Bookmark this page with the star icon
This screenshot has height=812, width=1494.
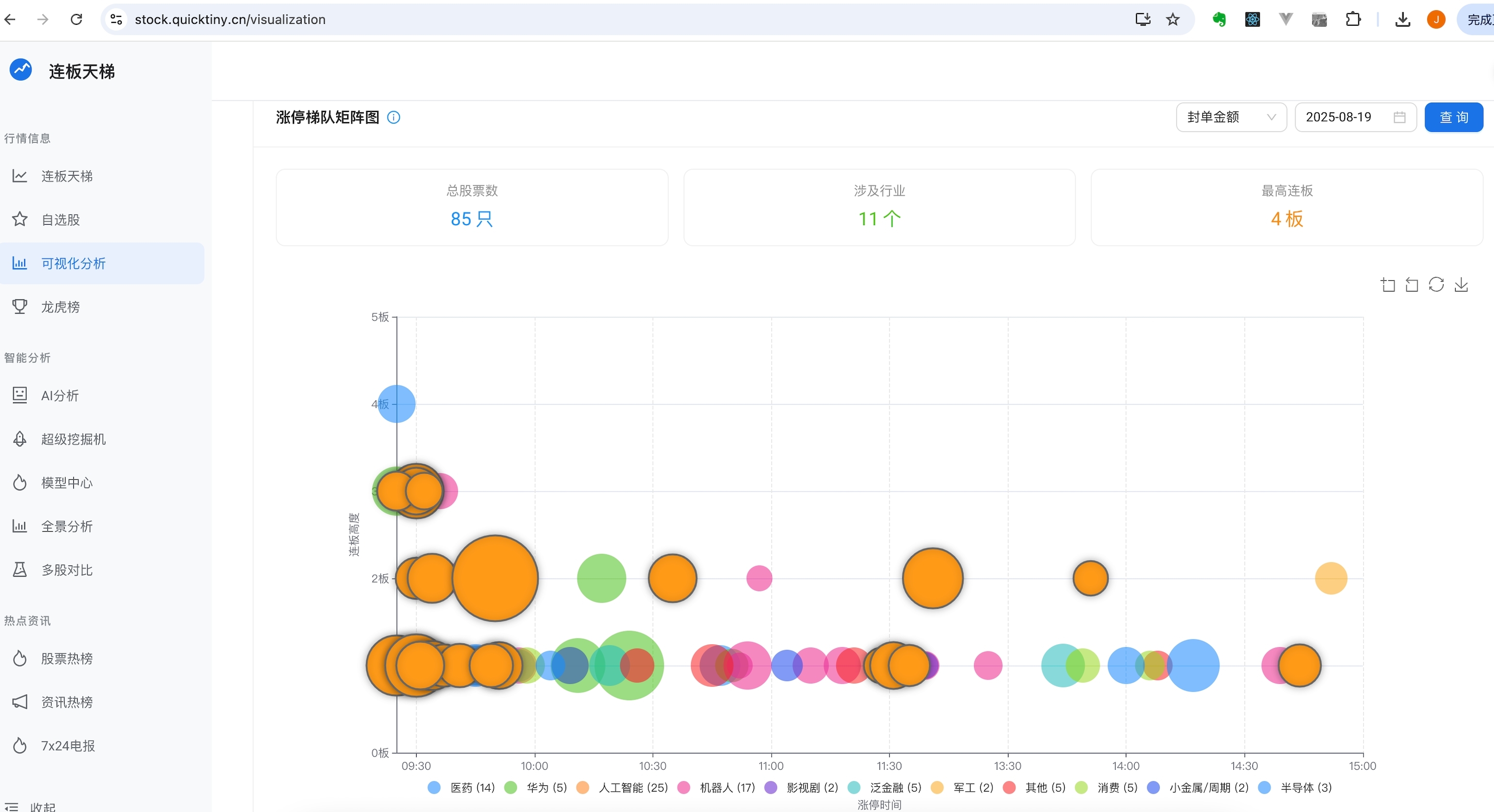pyautogui.click(x=1173, y=19)
